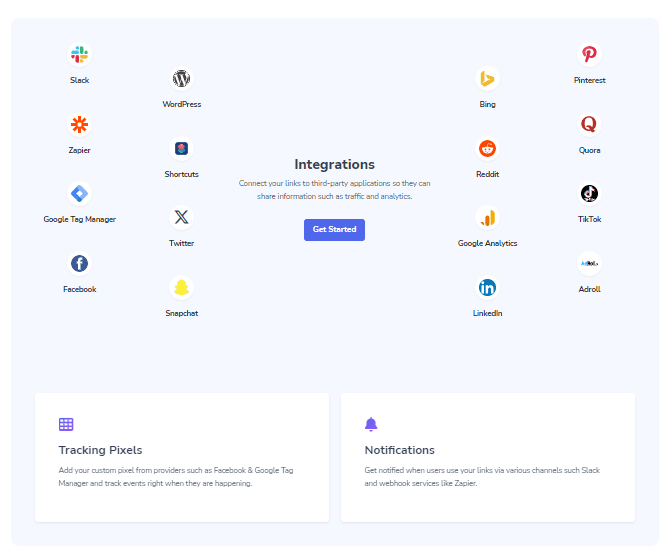Select the Tracking Pixels grid icon
The image size is (666, 558).
66,424
